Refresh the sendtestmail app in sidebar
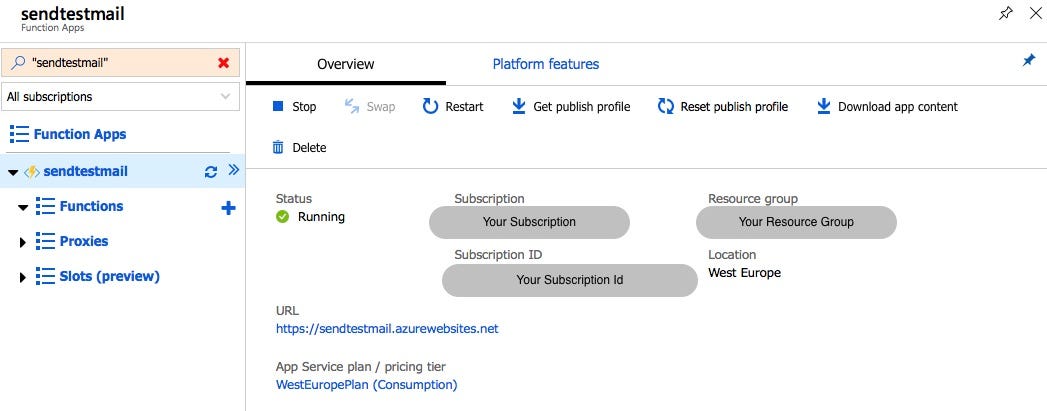The image size is (1047, 411). point(210,172)
